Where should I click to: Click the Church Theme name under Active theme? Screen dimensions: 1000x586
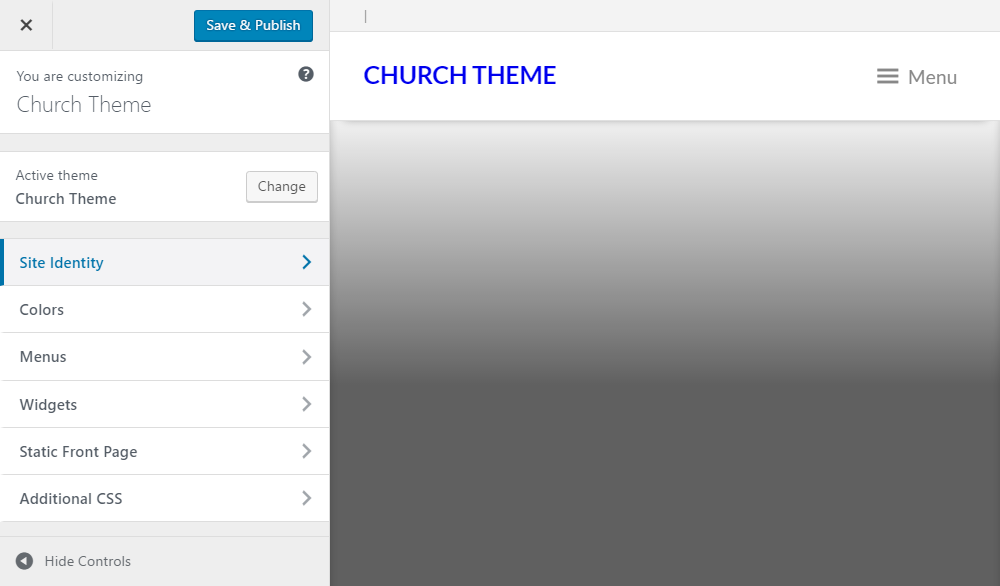66,199
